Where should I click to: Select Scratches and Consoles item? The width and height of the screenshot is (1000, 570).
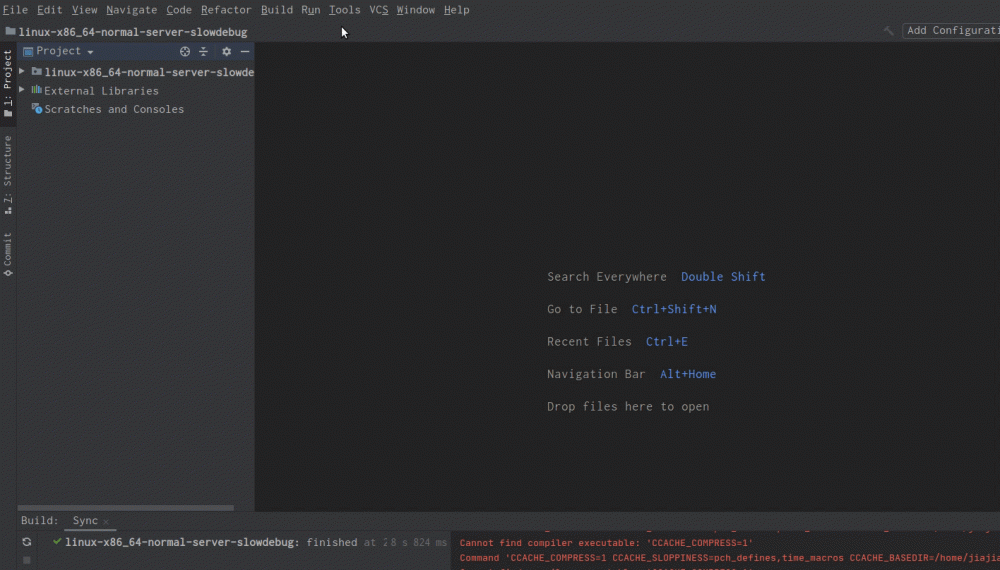[x=114, y=109]
